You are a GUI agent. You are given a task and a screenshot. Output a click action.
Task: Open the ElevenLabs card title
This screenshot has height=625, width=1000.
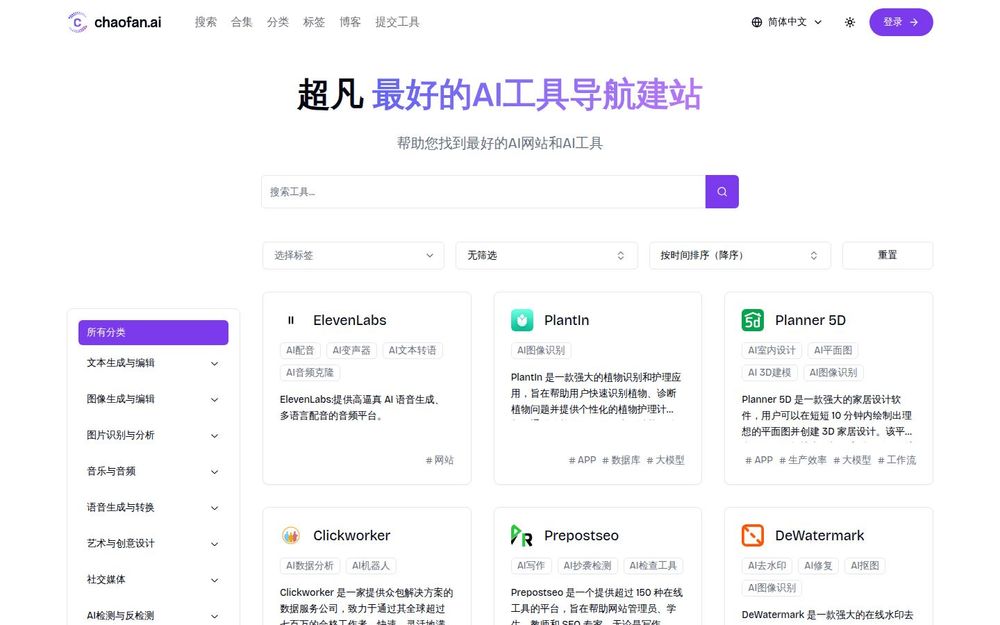click(349, 320)
